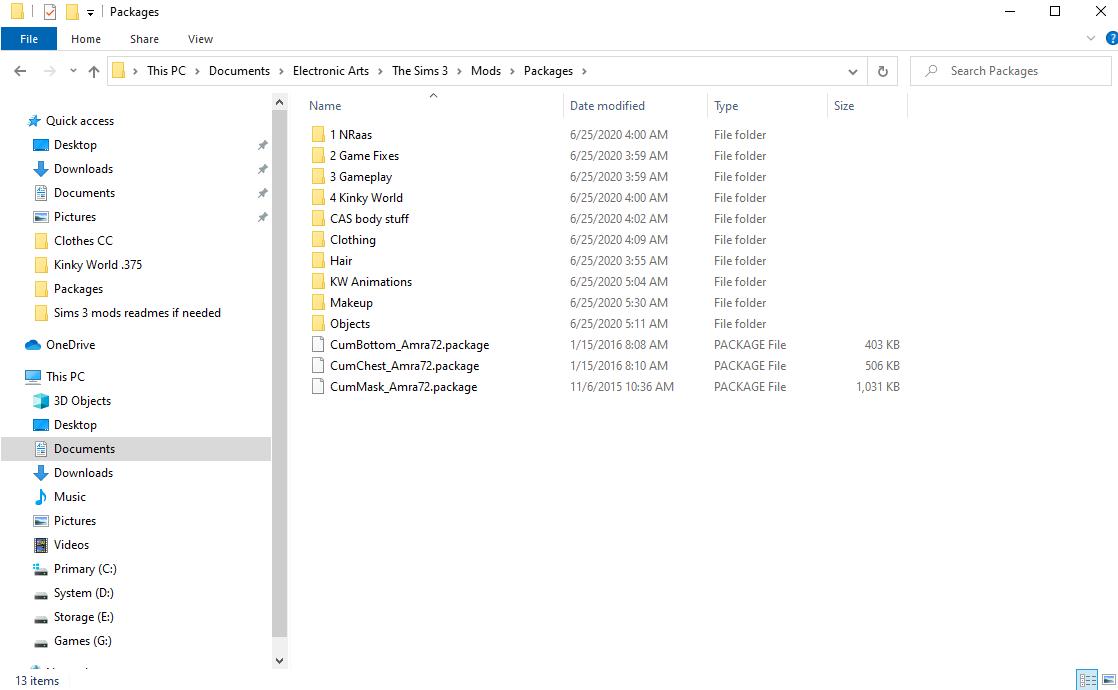This screenshot has width=1118, height=690.
Task: Select the Clothing folder icon
Action: pyautogui.click(x=318, y=240)
